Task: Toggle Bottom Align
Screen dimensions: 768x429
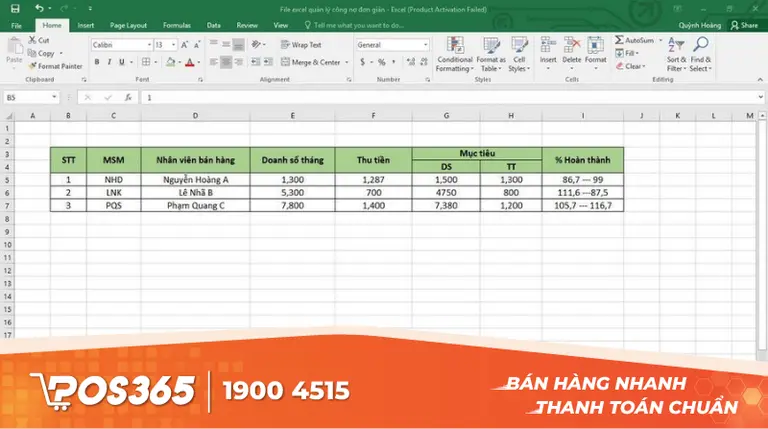Action: (238, 45)
